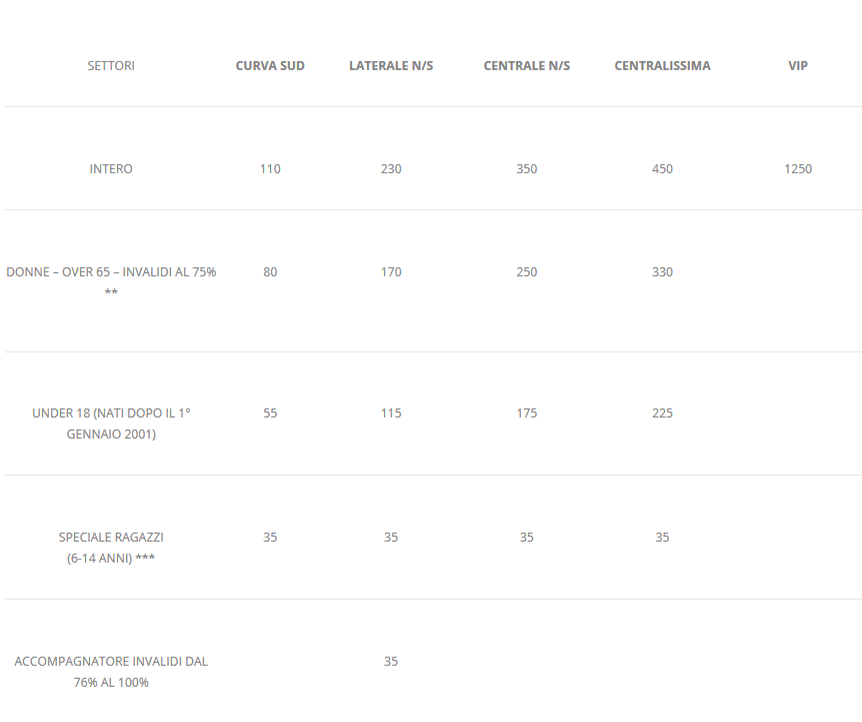The height and width of the screenshot is (722, 862).
Task: Click ACCOMPAGNATORE INVALIDI row label
Action: pyautogui.click(x=111, y=672)
